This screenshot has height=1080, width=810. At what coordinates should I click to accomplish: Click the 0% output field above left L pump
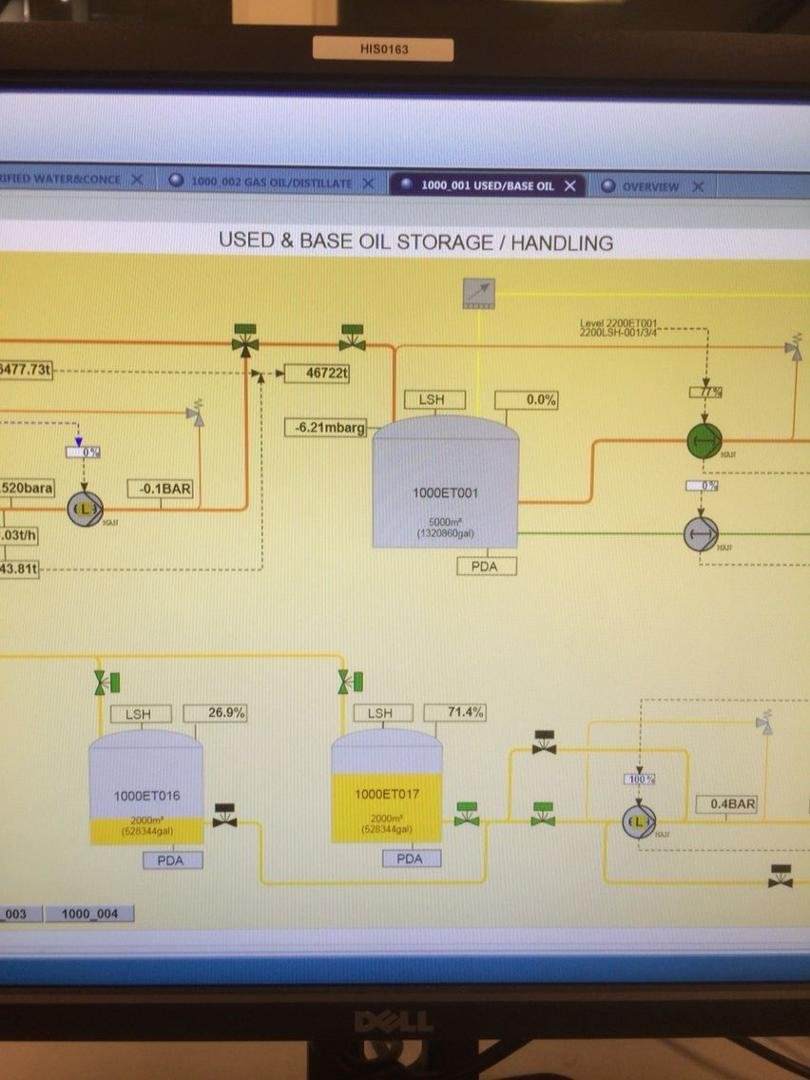83,453
